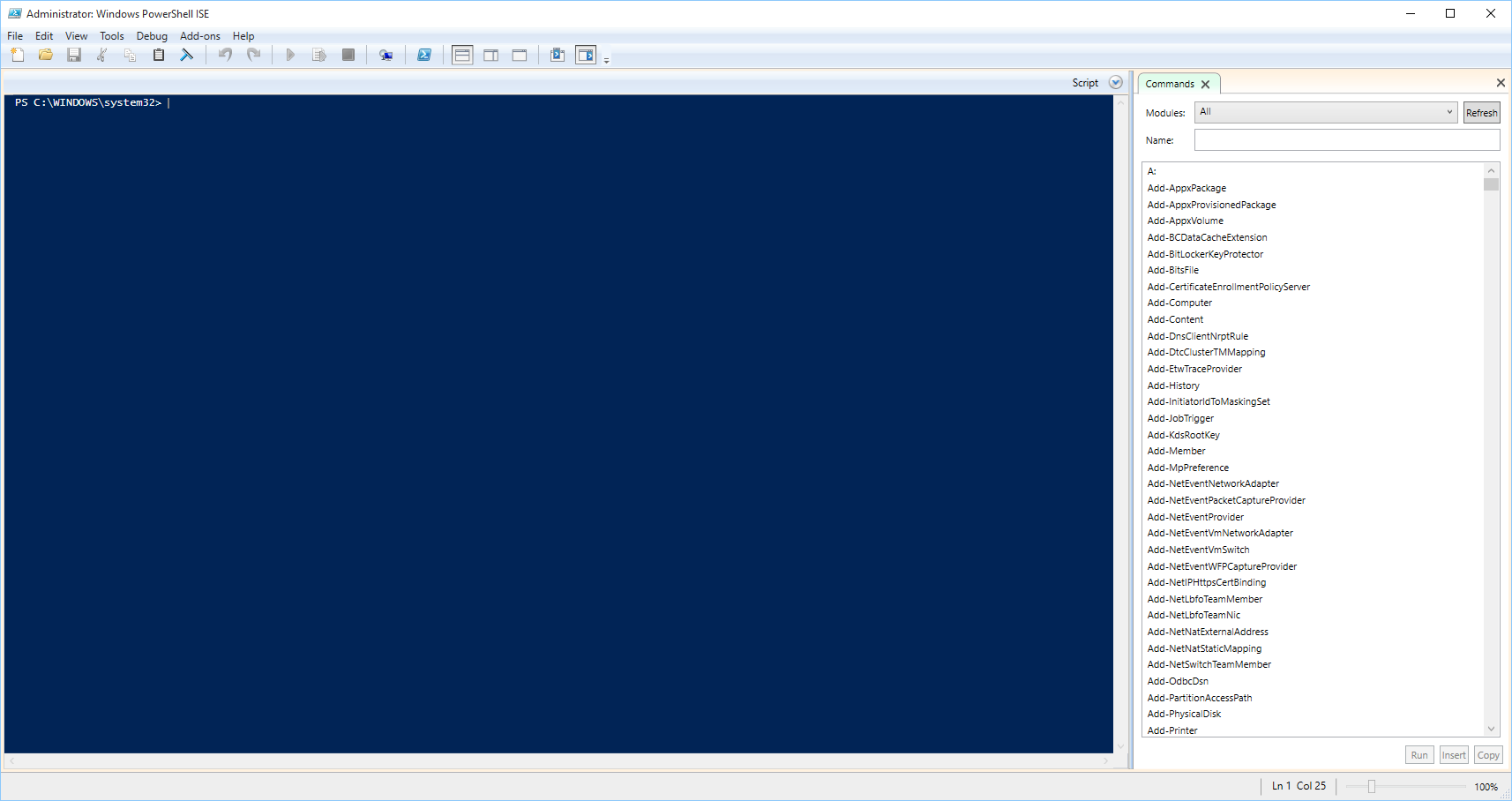Expand the Script pane chevron
This screenshot has width=1512, height=801.
point(1114,82)
